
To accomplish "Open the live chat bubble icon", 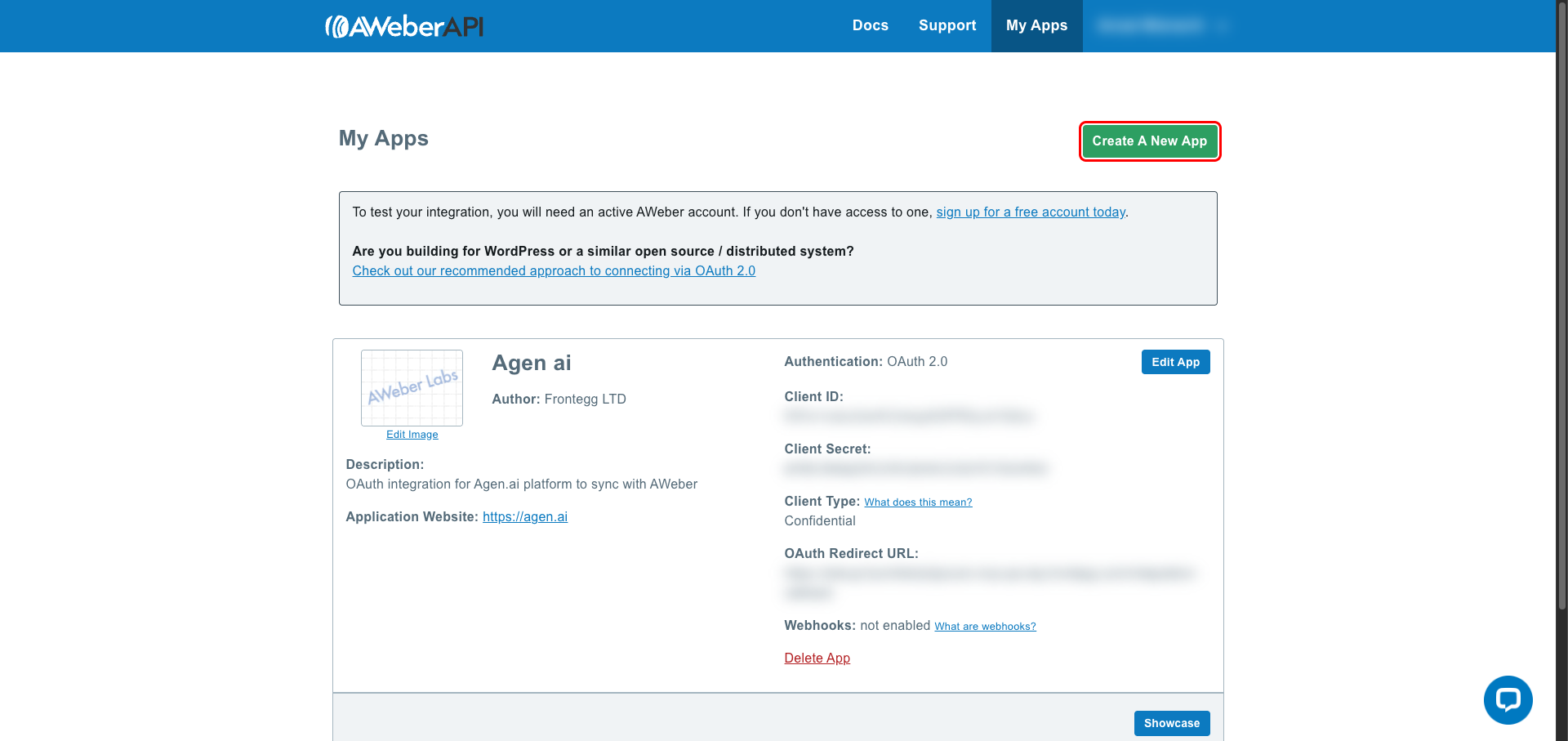I will pos(1508,699).
